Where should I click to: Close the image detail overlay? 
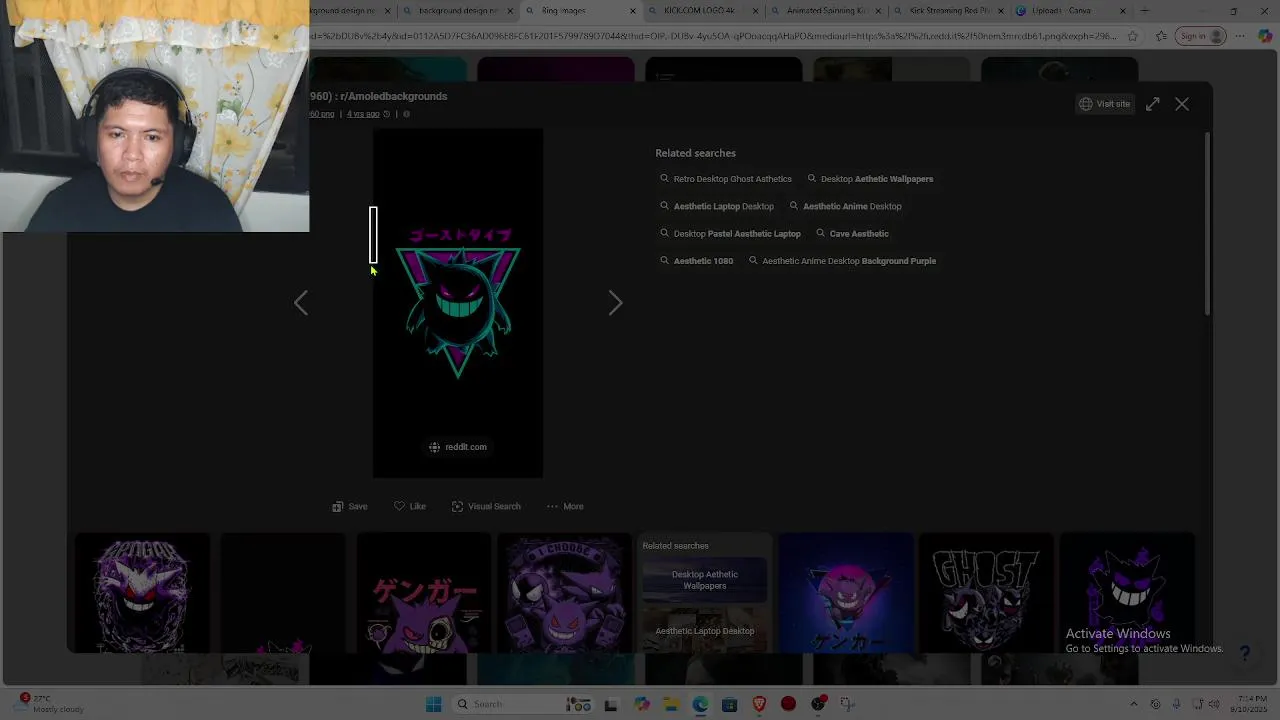(x=1182, y=104)
